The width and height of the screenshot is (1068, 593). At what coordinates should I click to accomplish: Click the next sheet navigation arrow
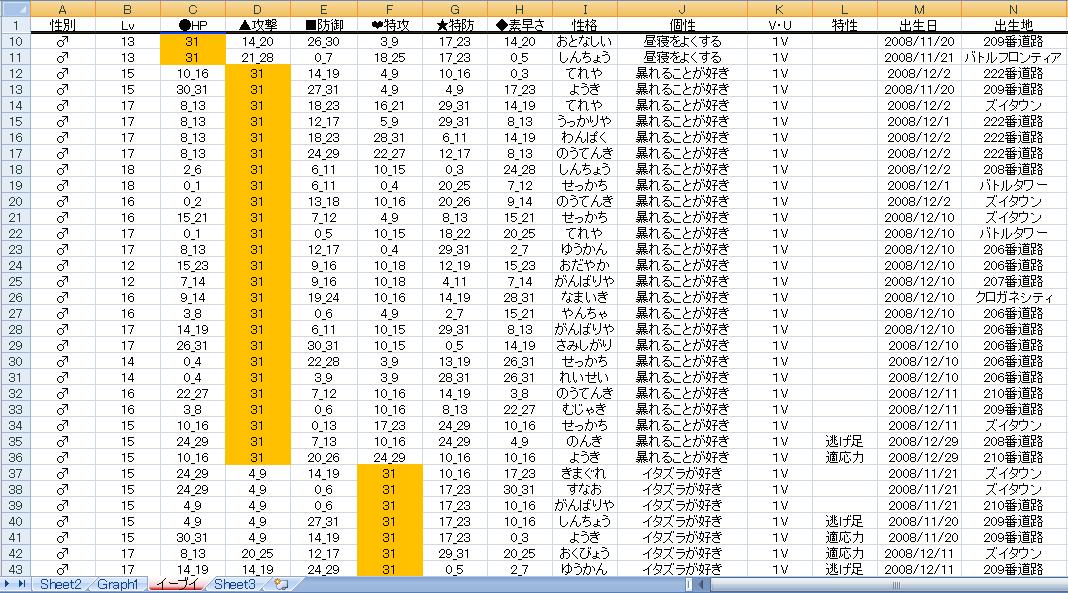(8, 584)
